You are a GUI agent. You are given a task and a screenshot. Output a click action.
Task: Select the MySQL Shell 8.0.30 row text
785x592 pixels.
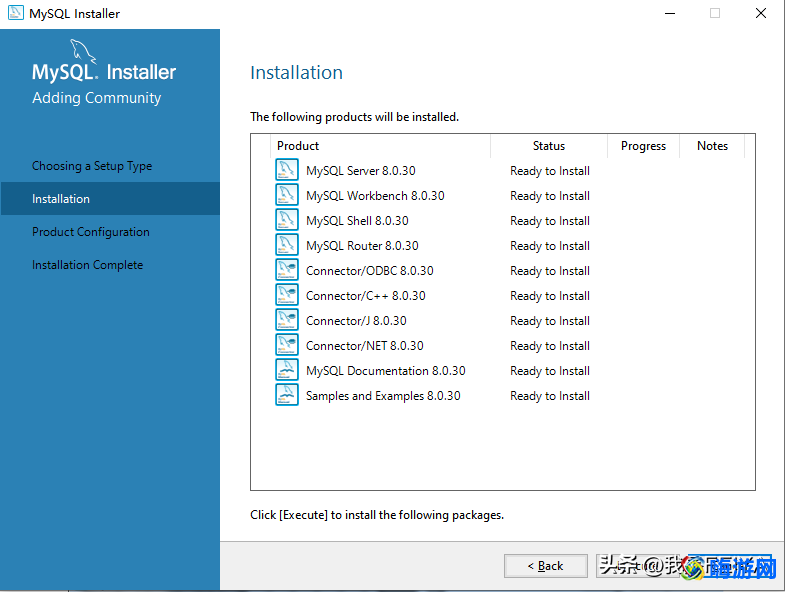click(x=357, y=221)
